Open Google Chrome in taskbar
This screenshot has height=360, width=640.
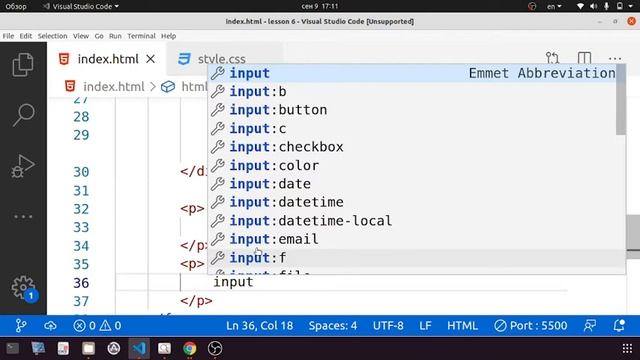[189, 348]
